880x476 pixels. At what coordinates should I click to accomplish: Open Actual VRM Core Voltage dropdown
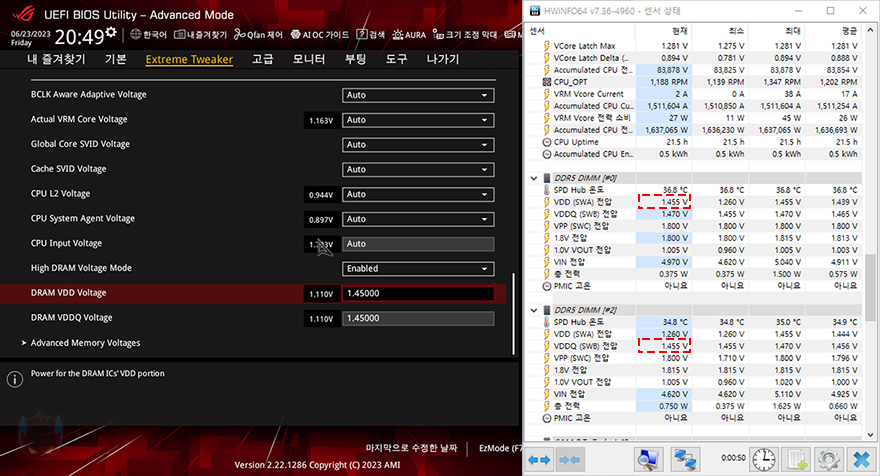tap(418, 120)
